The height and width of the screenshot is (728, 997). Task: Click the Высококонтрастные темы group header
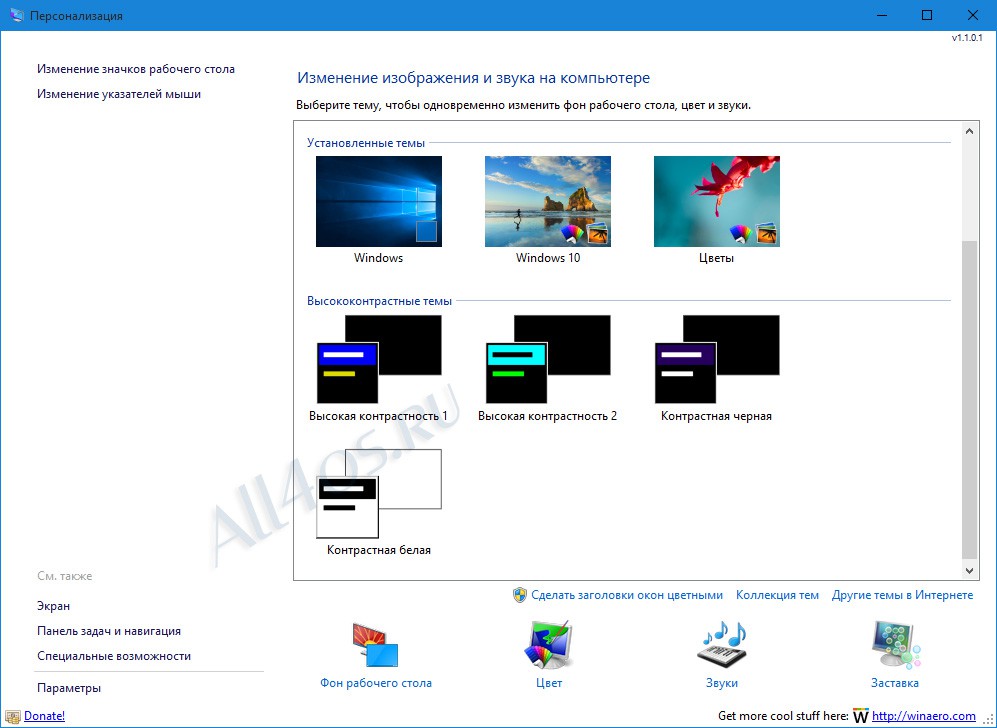[x=379, y=301]
